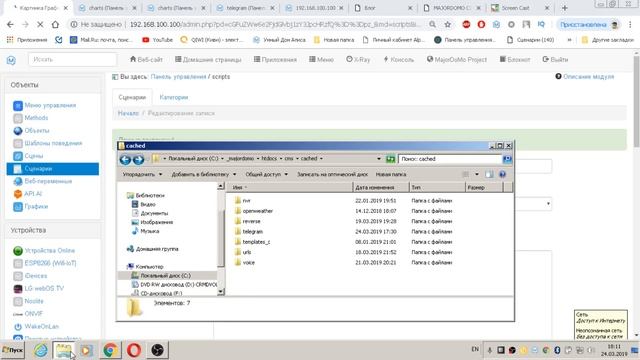Switch to the Сценарии tab
This screenshot has width=640, height=360.
[x=132, y=98]
